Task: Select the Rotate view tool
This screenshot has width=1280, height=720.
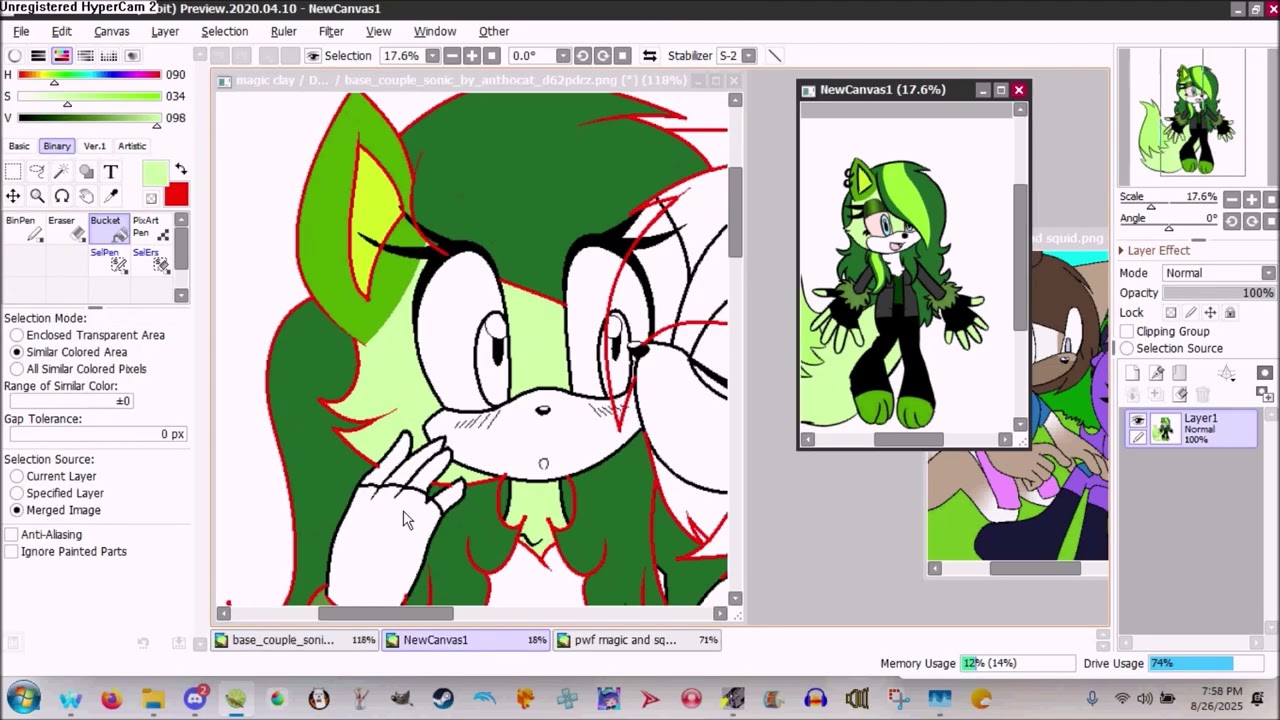Action: pos(61,196)
